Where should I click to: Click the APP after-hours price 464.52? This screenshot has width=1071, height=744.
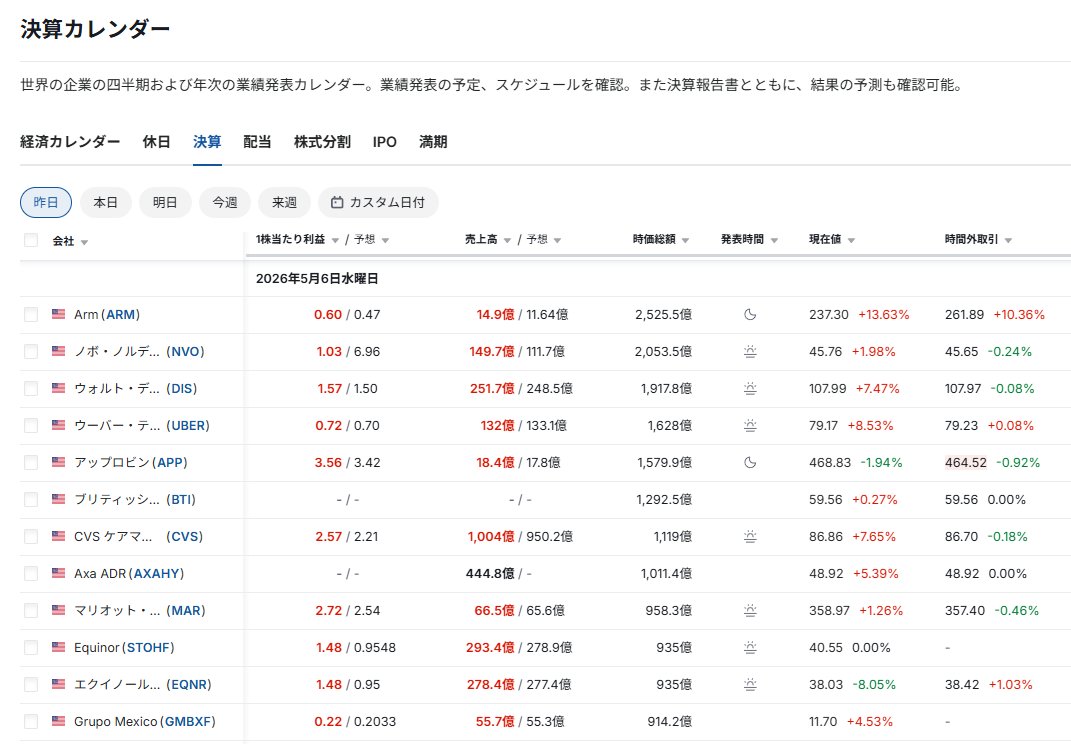click(x=966, y=463)
